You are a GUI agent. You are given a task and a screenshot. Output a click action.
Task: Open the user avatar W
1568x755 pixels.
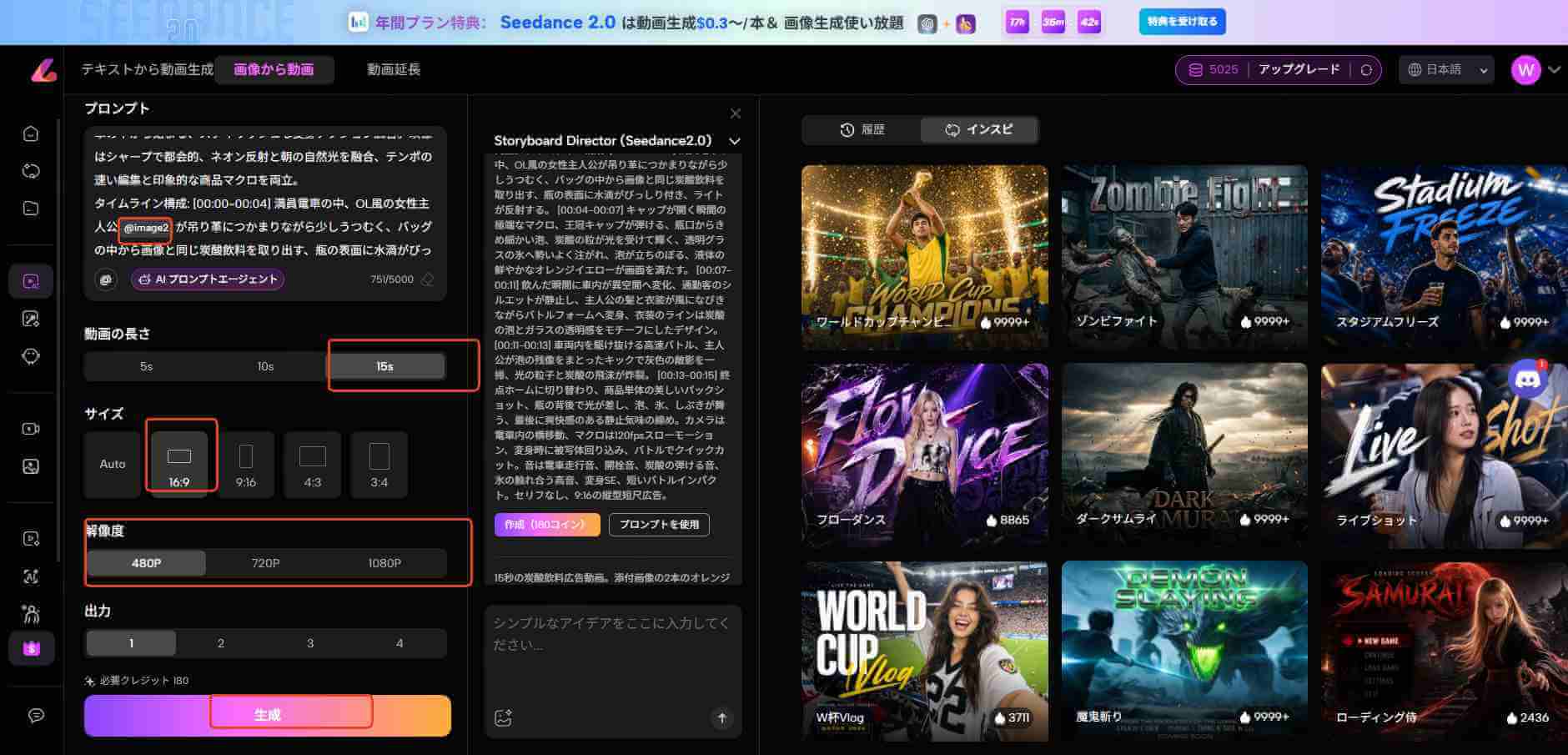point(1526,70)
